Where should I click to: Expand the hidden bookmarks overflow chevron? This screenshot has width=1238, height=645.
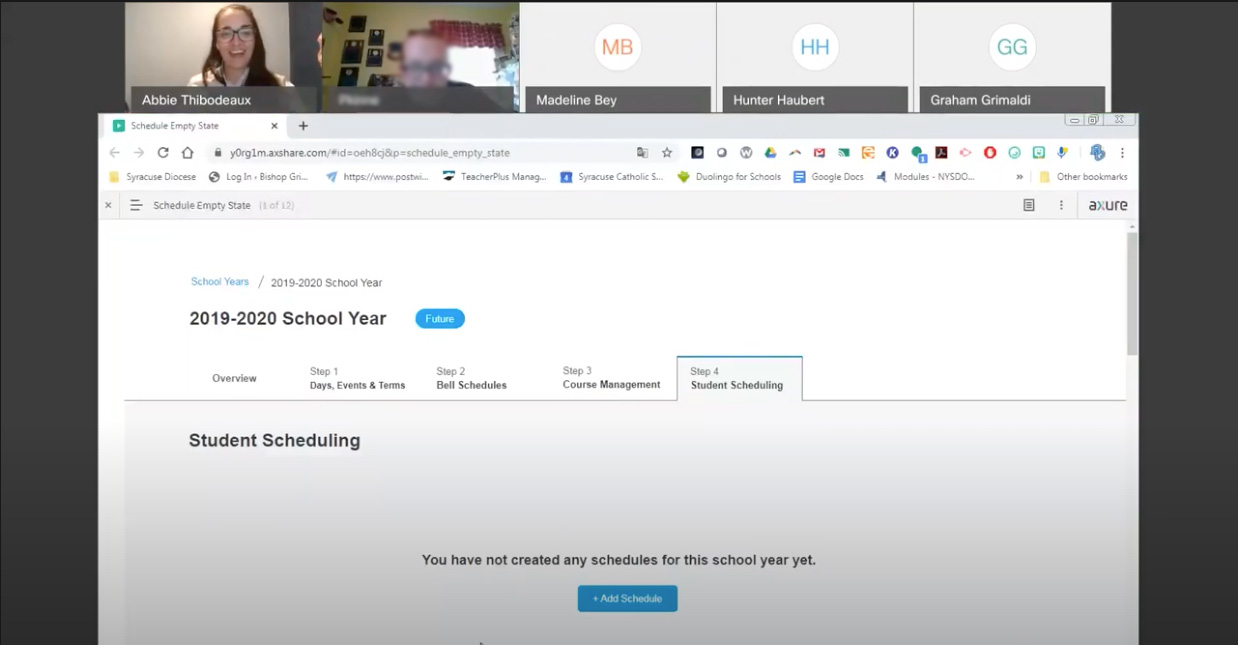pos(1019,177)
